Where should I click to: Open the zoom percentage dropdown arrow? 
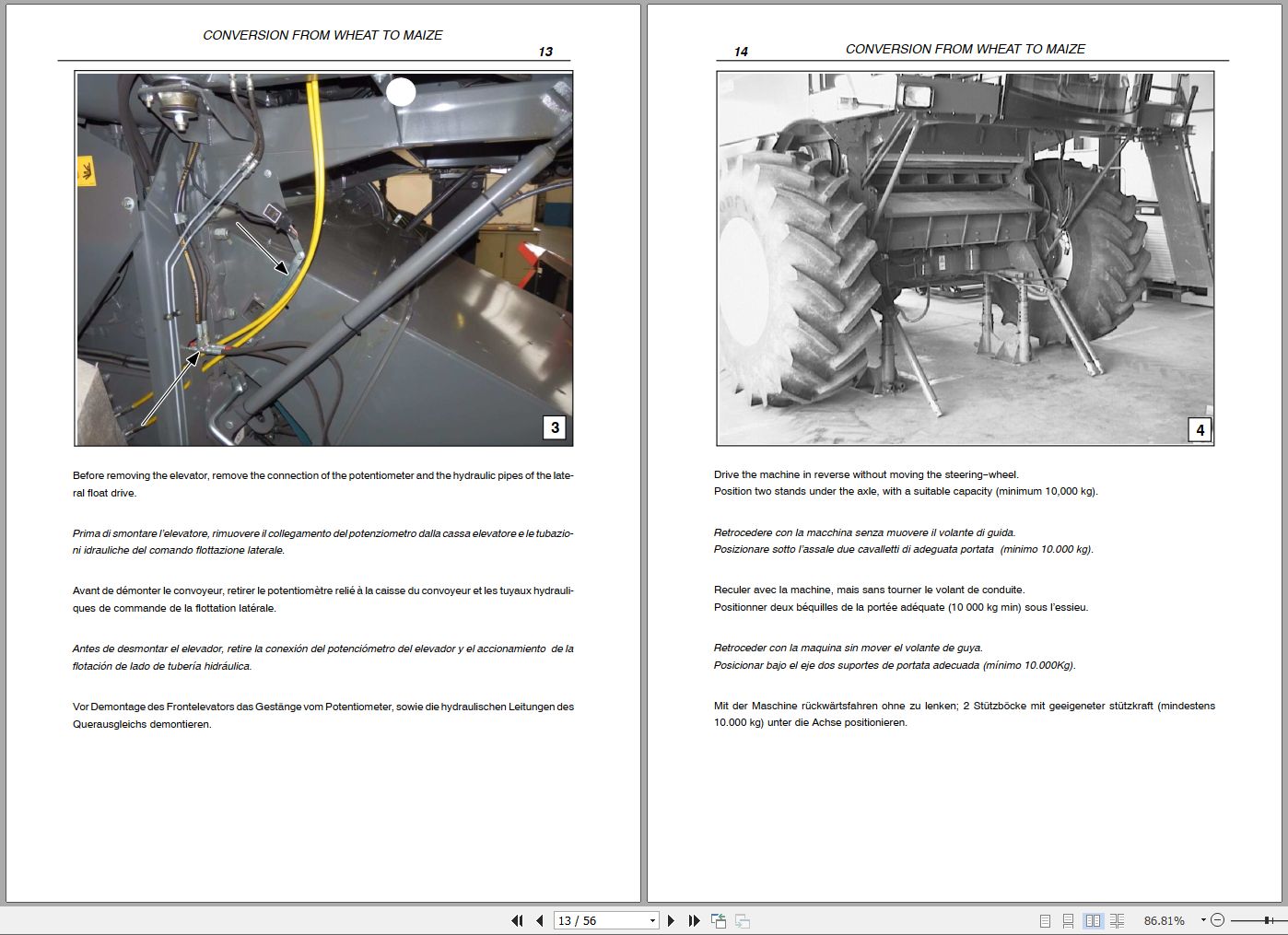point(1202,920)
